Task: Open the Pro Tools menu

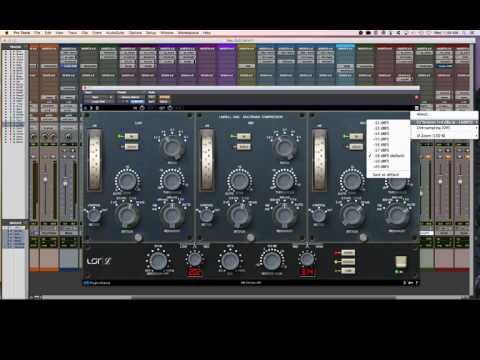Action: [x=22, y=33]
